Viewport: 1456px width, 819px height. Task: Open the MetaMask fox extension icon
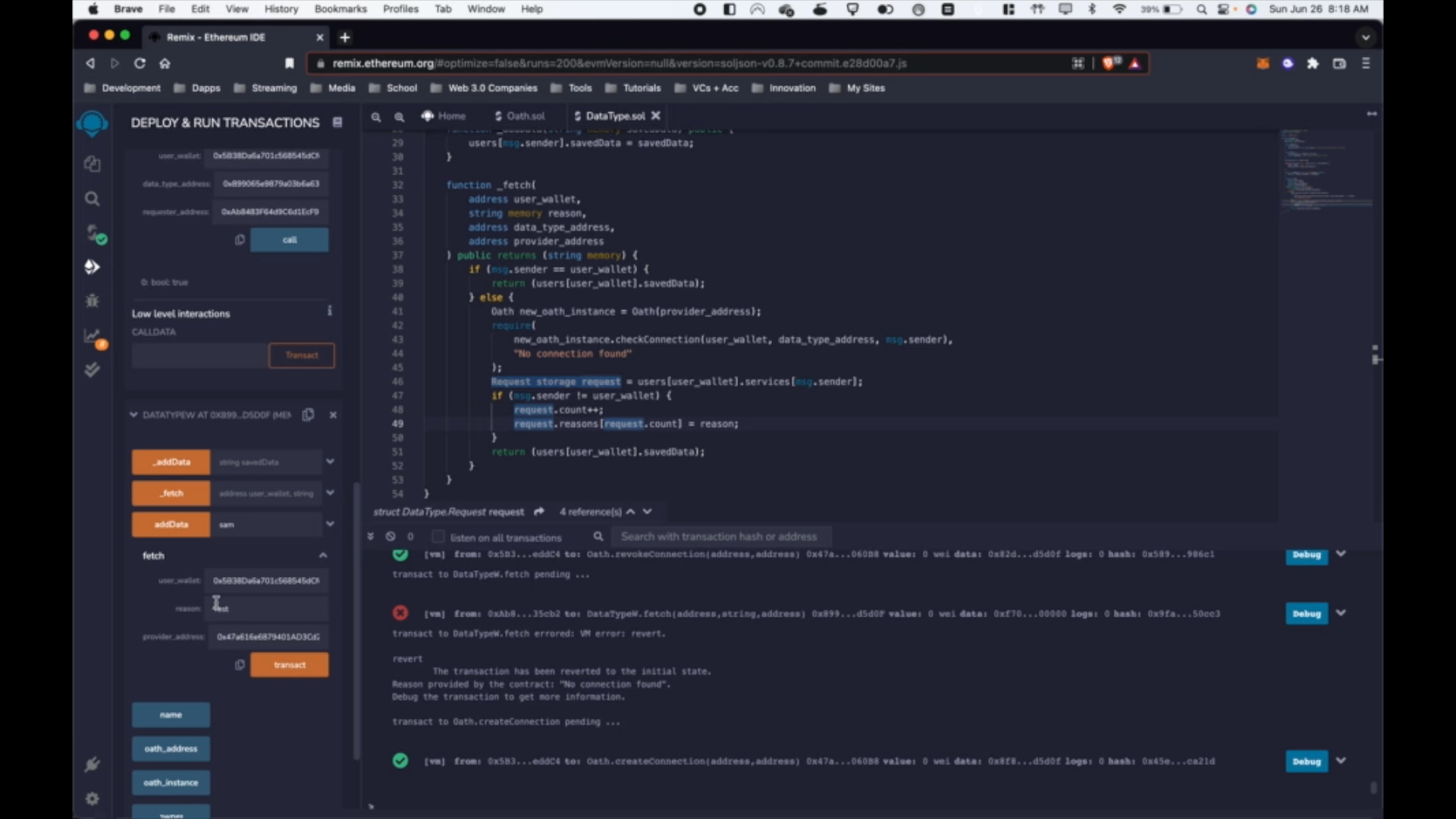pos(1263,64)
